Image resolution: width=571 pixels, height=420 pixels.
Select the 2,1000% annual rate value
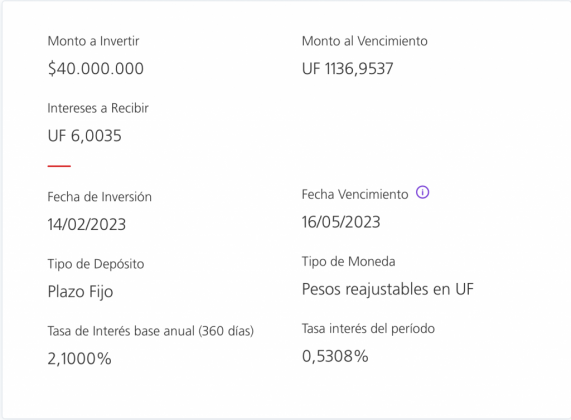point(79,359)
